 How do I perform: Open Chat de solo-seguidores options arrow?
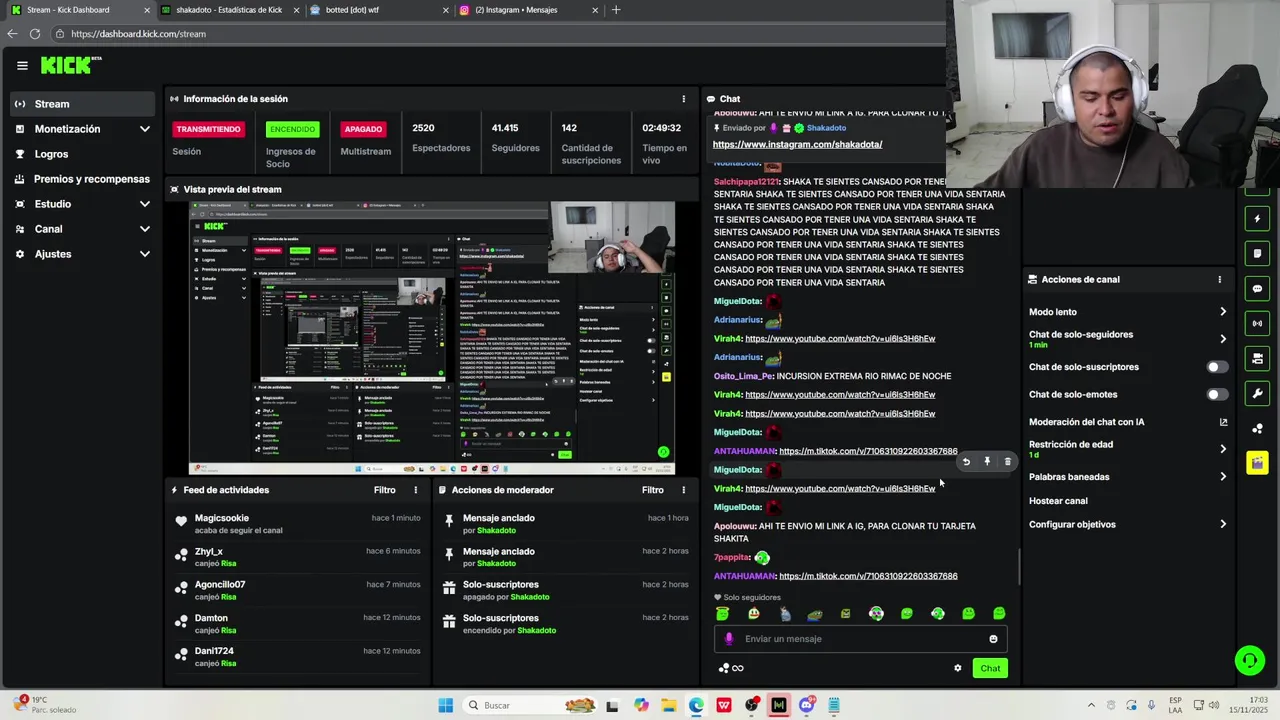click(x=1223, y=339)
